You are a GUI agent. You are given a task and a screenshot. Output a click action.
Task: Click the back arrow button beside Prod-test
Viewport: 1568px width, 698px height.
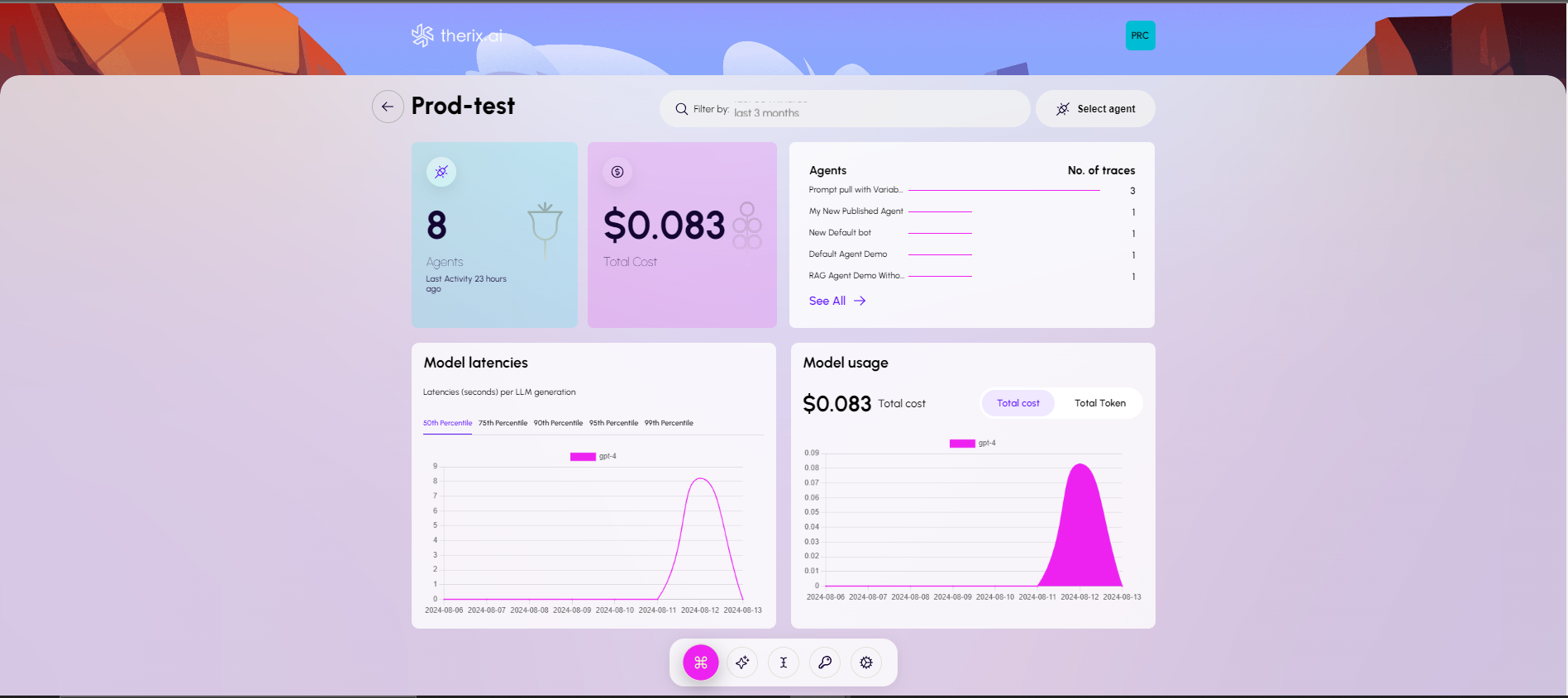tap(388, 107)
